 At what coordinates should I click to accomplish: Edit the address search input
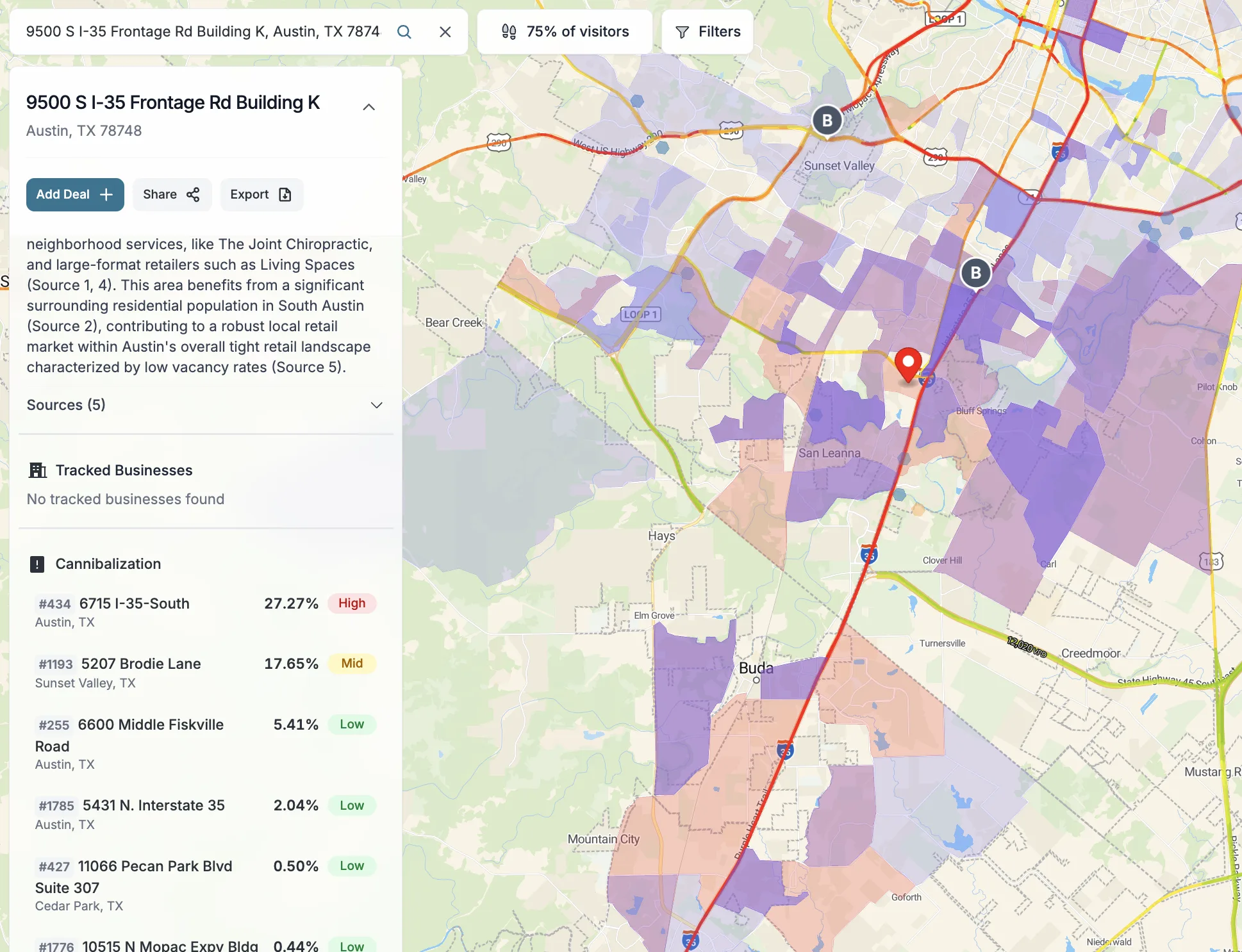(203, 32)
